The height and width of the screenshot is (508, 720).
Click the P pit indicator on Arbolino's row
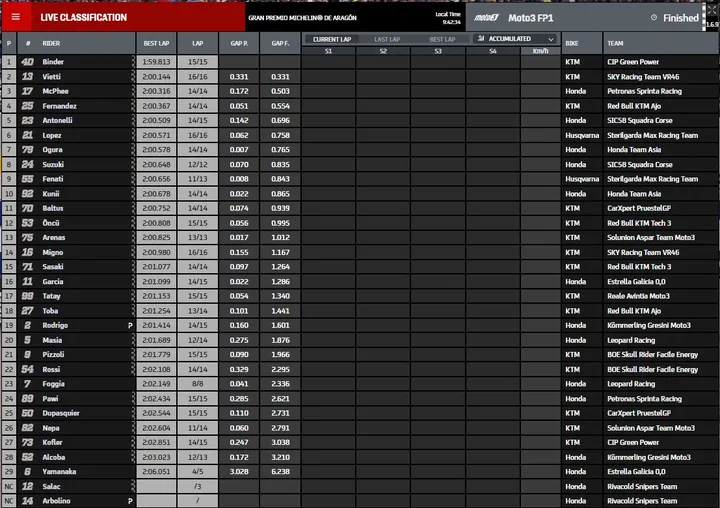tap(130, 501)
